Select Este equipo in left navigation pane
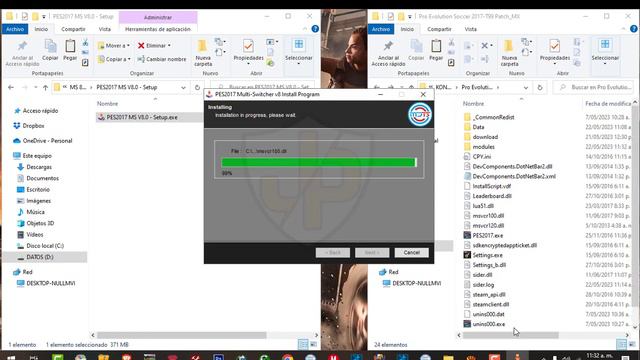The height and width of the screenshot is (360, 640). click(37, 156)
